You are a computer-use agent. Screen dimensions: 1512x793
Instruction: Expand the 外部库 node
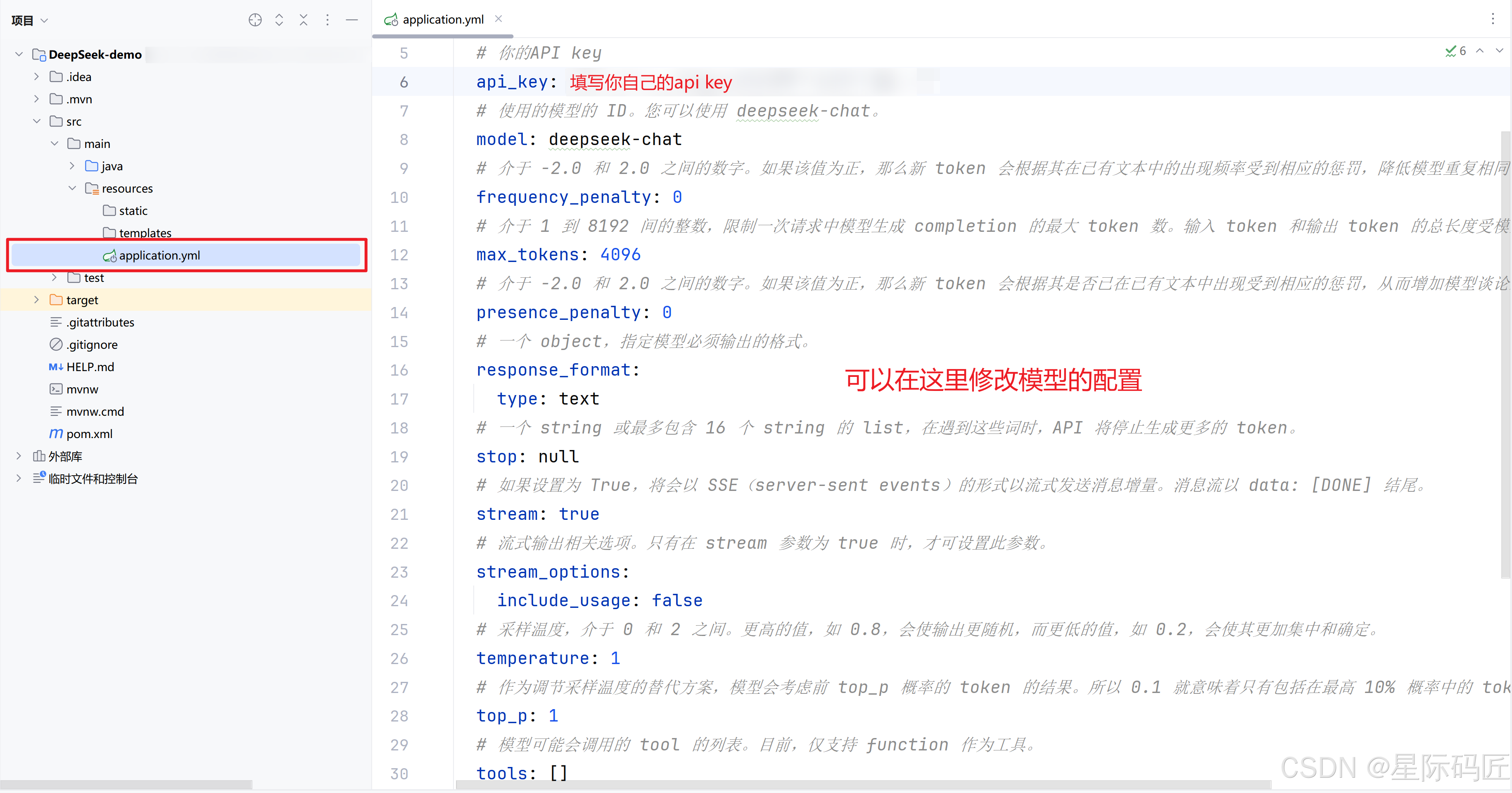19,456
